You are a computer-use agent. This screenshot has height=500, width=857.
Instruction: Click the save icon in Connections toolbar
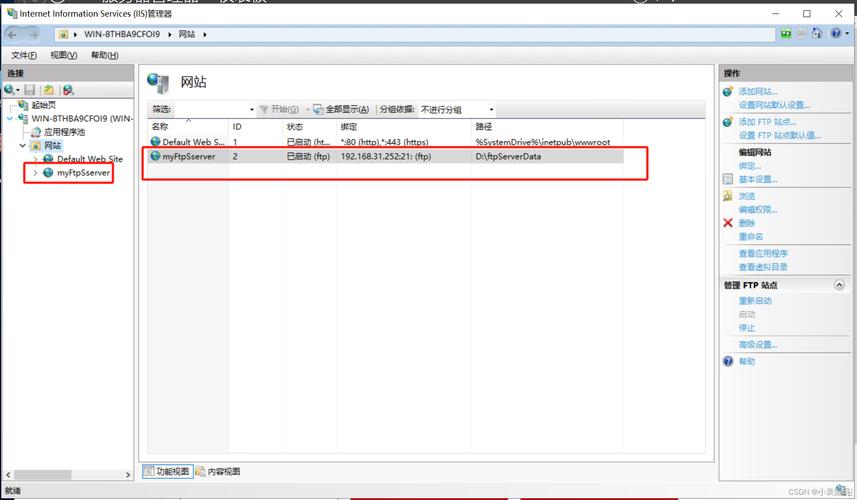point(29,90)
